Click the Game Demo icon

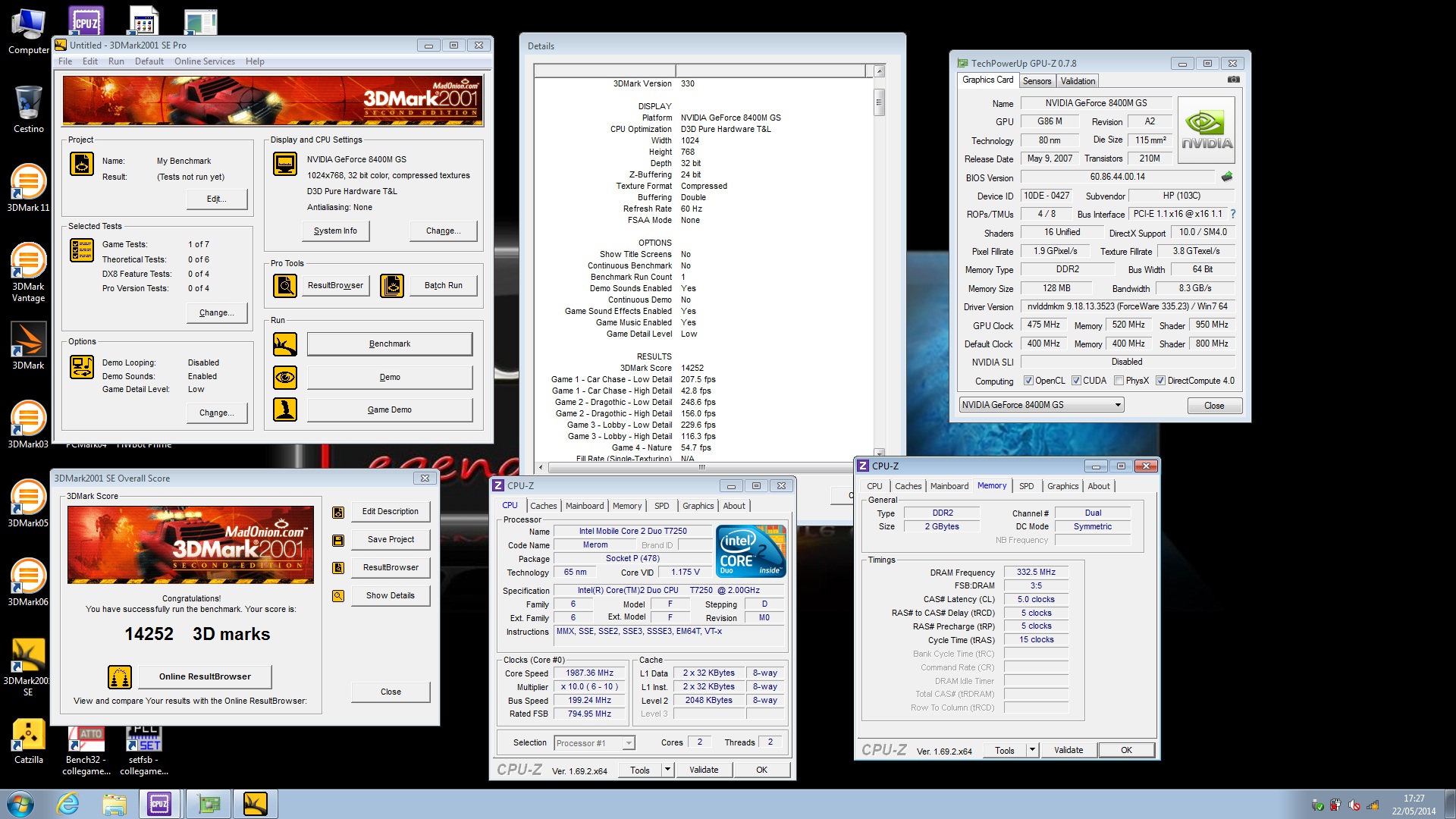(285, 409)
